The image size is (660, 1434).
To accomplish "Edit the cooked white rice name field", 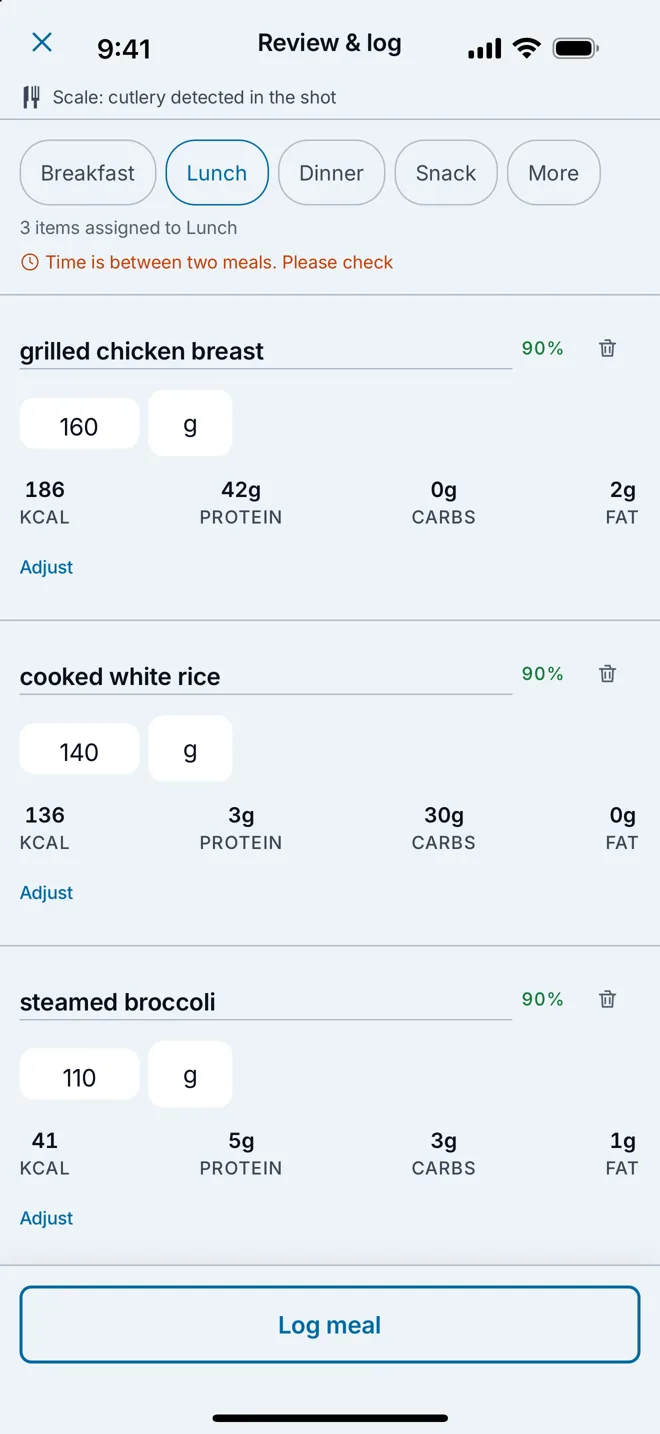I will pyautogui.click(x=266, y=677).
